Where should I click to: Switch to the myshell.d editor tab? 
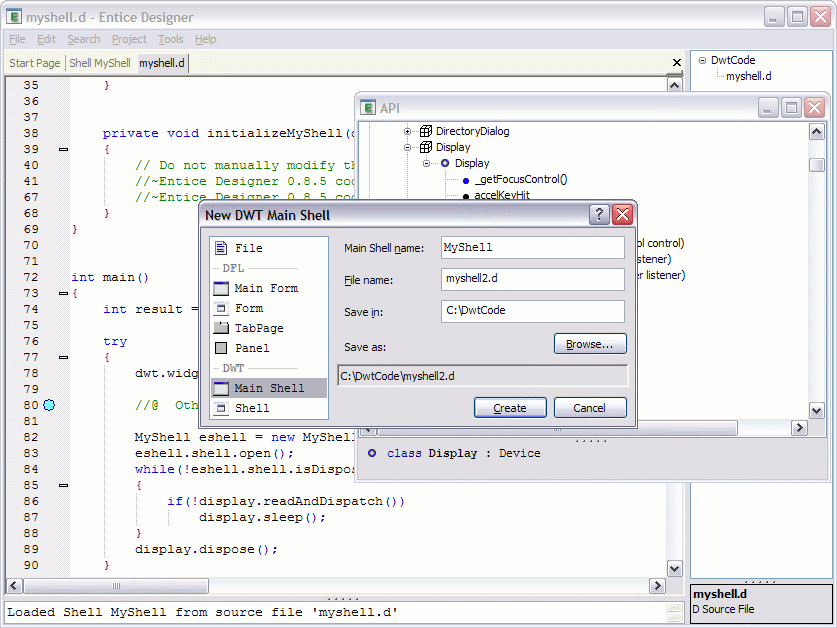tap(162, 63)
